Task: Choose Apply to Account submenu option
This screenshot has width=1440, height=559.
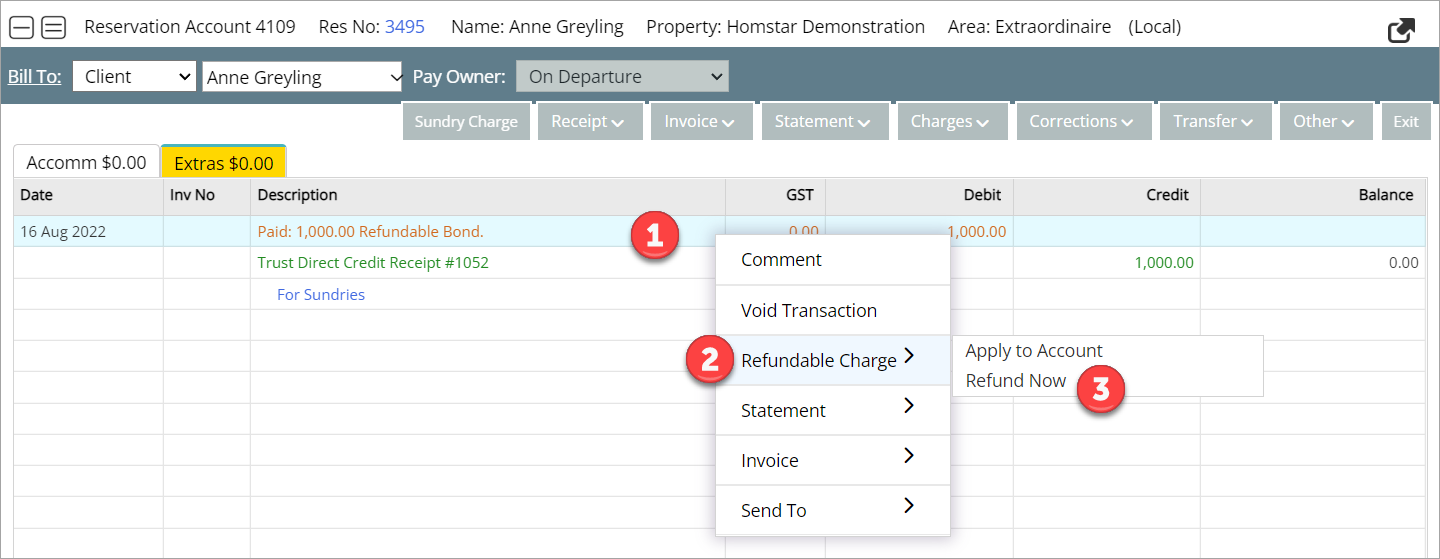Action: coord(1033,351)
